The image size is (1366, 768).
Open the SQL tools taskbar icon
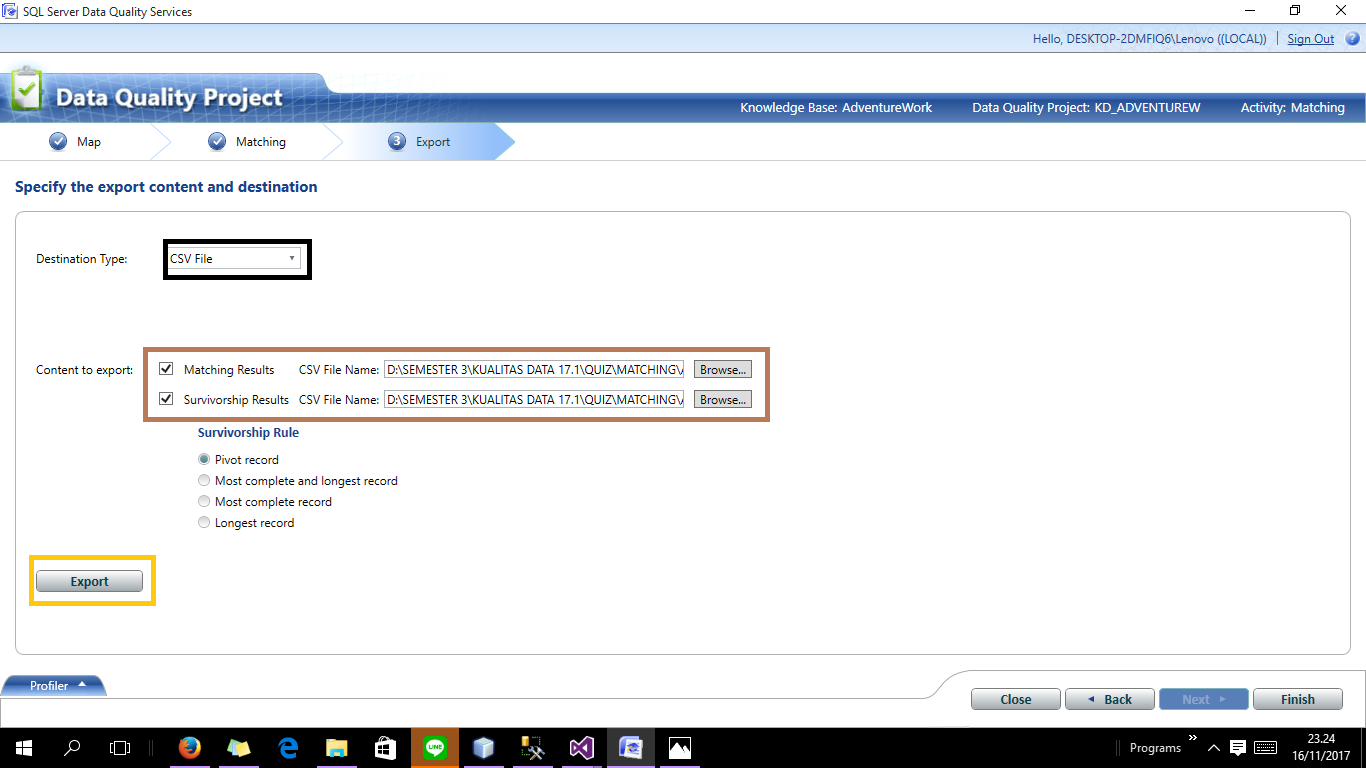[x=533, y=748]
